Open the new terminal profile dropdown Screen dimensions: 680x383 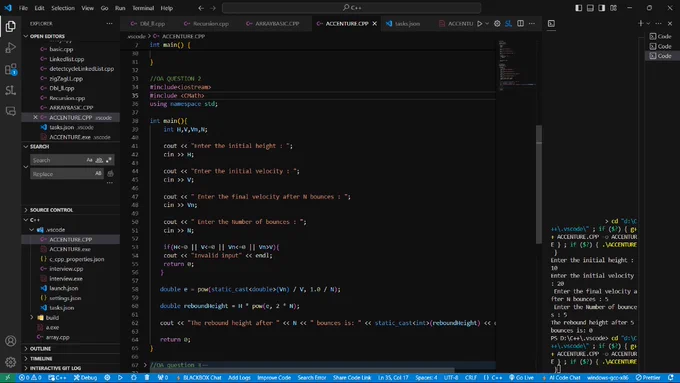point(648,23)
